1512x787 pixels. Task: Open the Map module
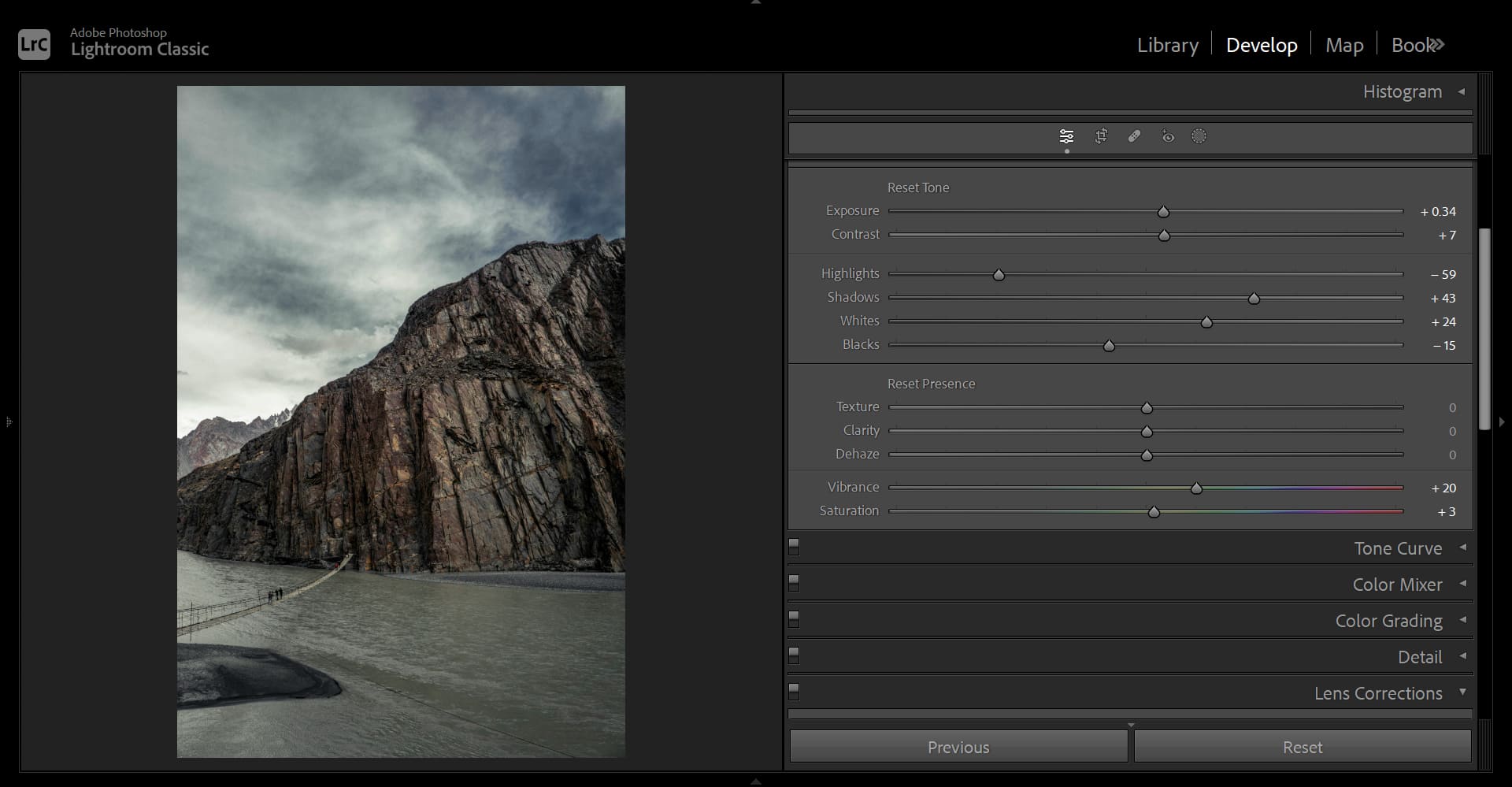click(x=1344, y=45)
